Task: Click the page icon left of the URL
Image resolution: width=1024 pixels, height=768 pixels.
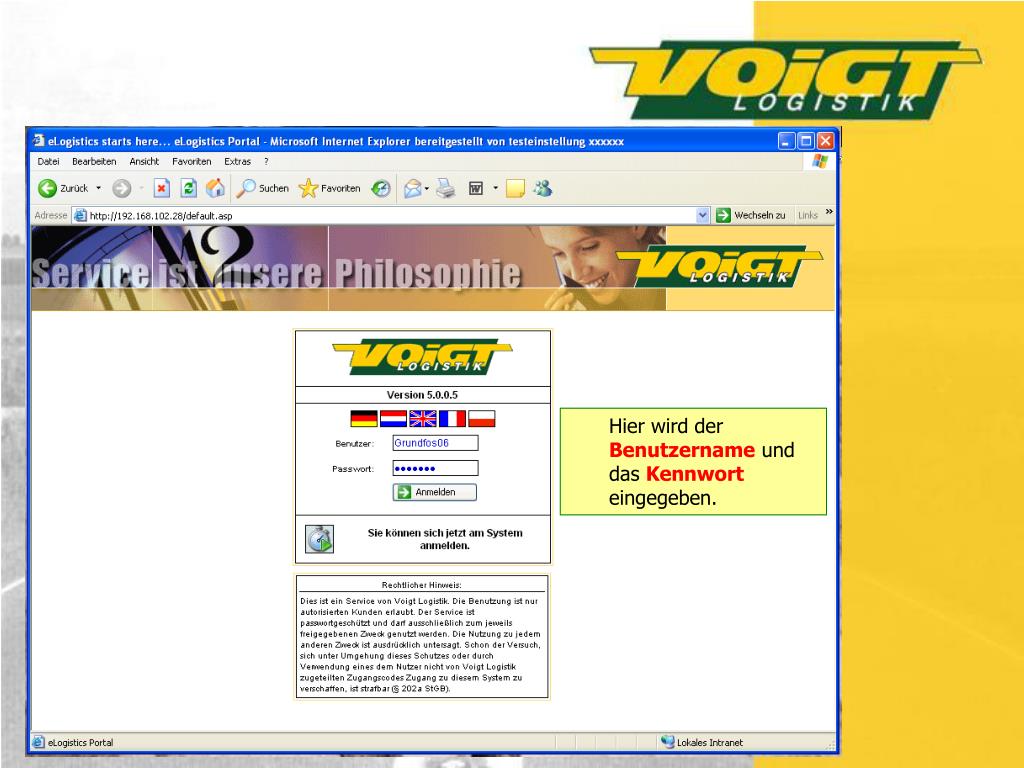Action: point(80,216)
